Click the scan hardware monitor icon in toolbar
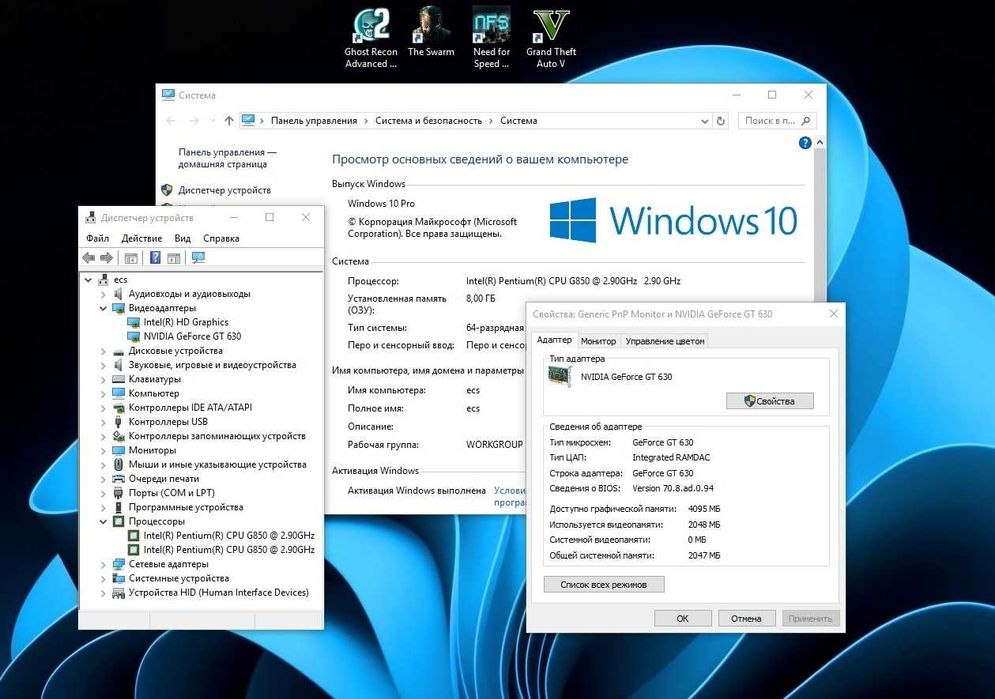Image resolution: width=995 pixels, height=699 pixels. 199,258
